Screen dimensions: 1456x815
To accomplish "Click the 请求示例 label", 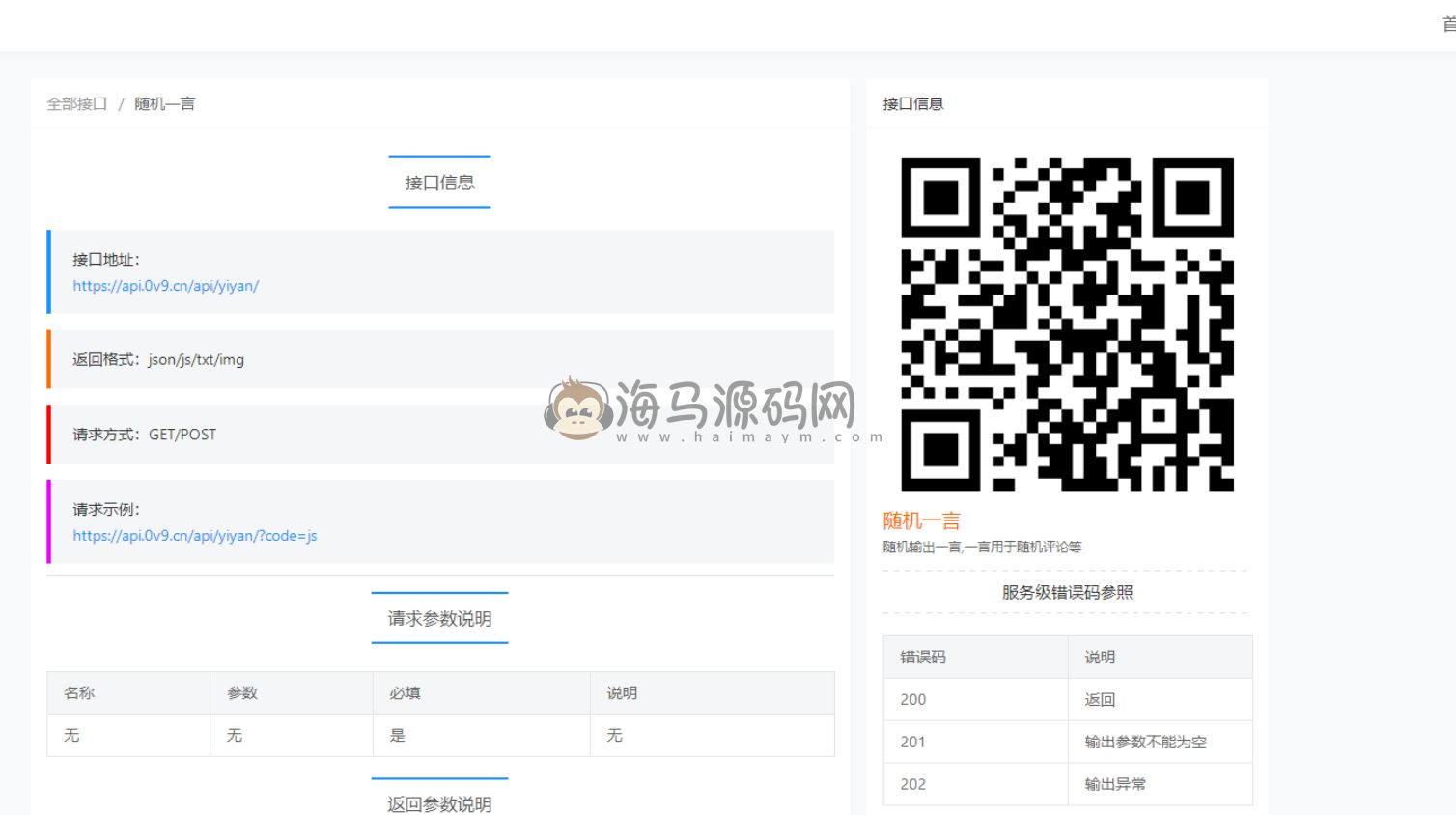I will (106, 510).
